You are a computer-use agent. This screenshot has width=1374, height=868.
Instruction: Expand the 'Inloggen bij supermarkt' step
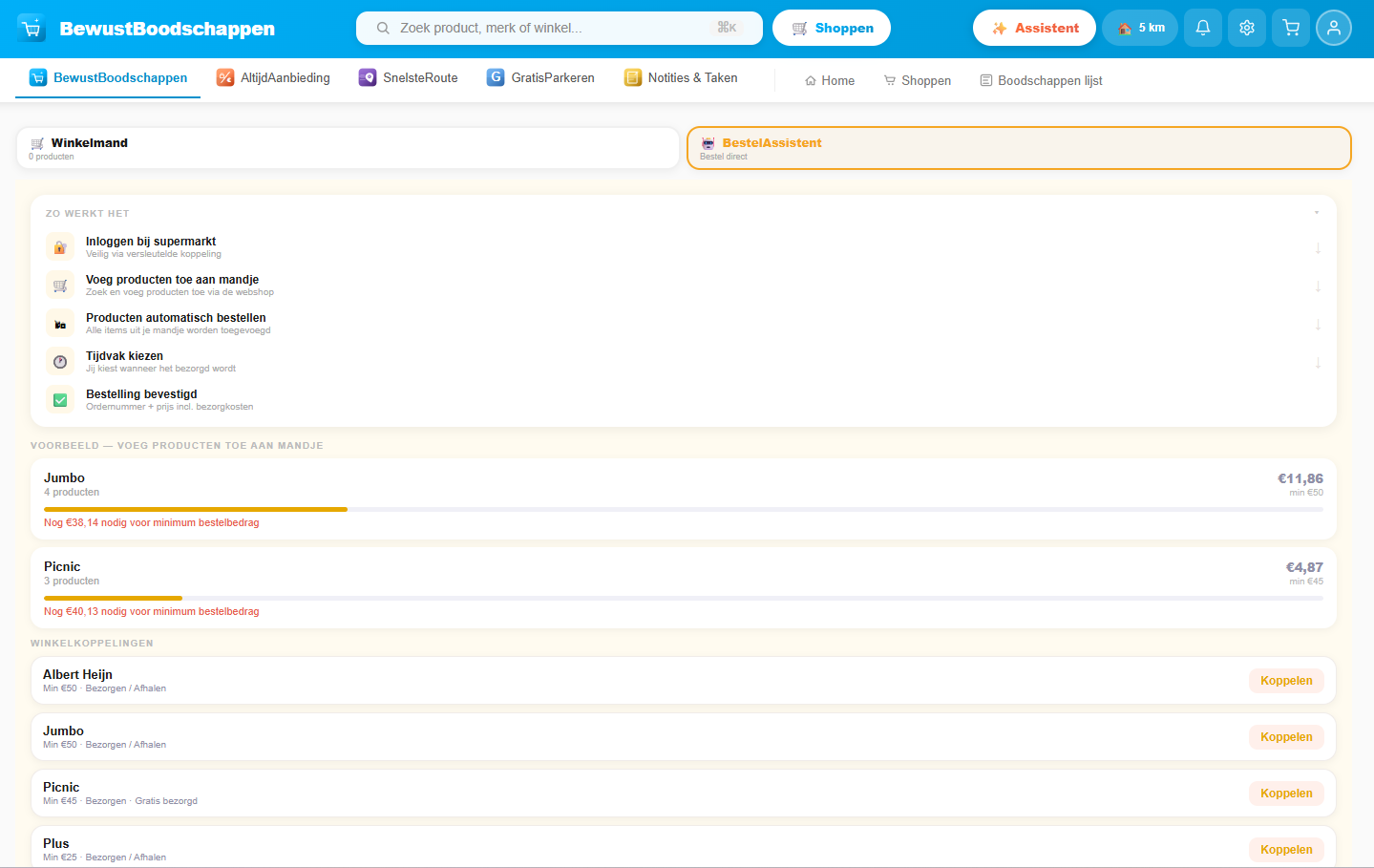point(1318,248)
